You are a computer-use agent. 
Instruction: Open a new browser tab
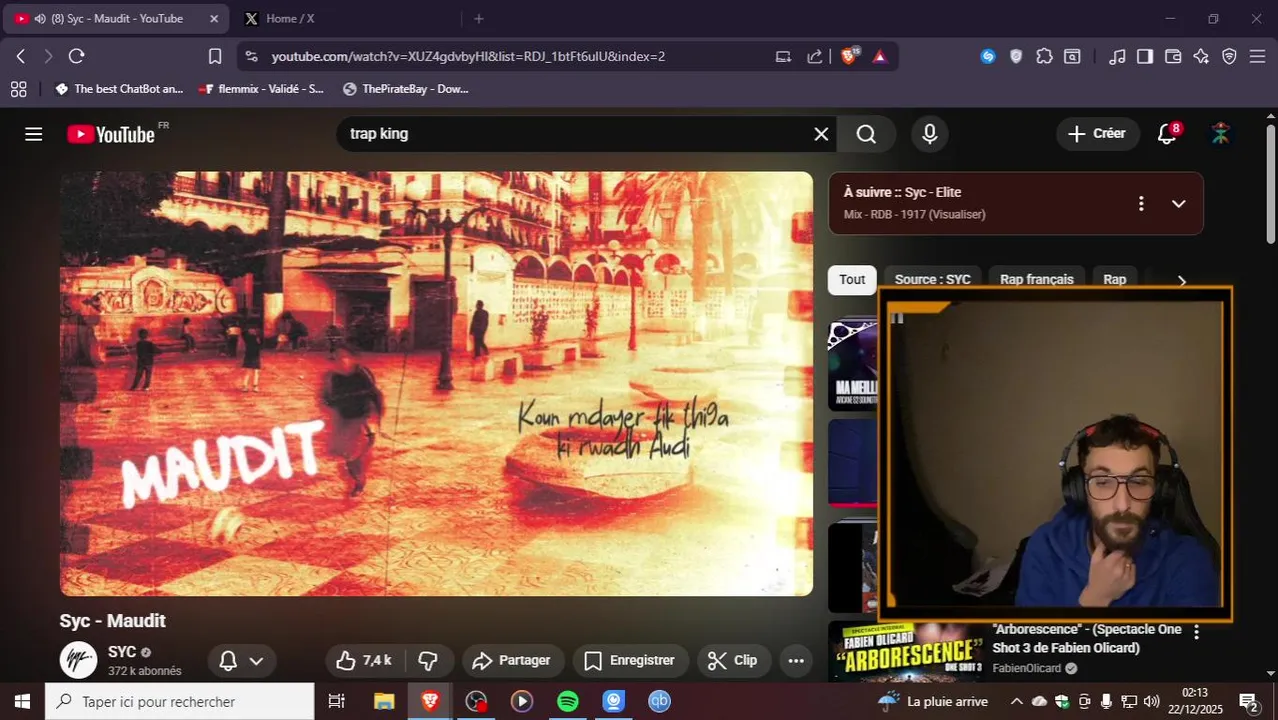point(479,19)
